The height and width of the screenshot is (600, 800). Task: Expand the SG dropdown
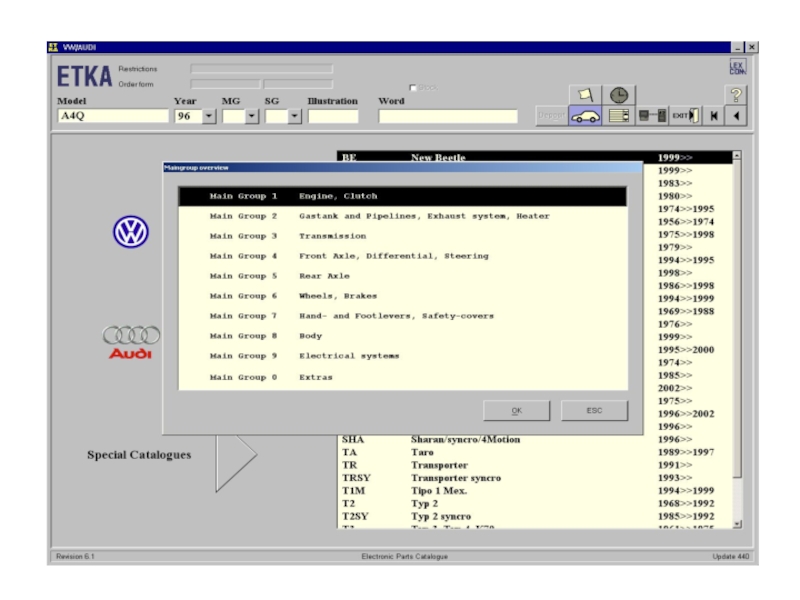pos(294,116)
